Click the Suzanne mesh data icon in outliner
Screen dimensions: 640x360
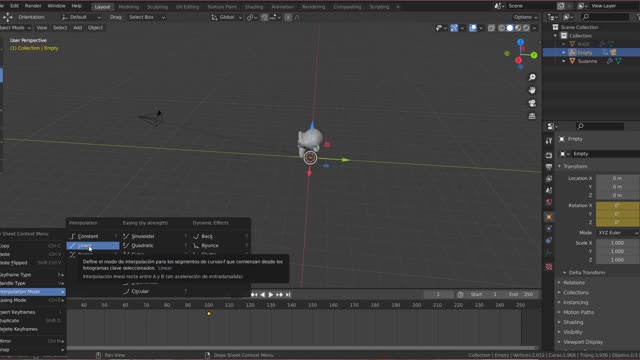pyautogui.click(x=619, y=61)
